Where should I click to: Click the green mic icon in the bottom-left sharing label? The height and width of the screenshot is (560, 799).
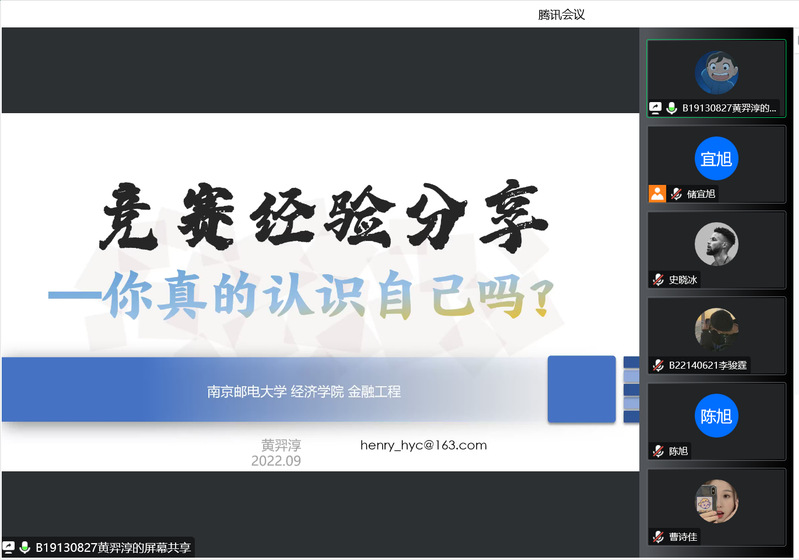click(x=24, y=548)
